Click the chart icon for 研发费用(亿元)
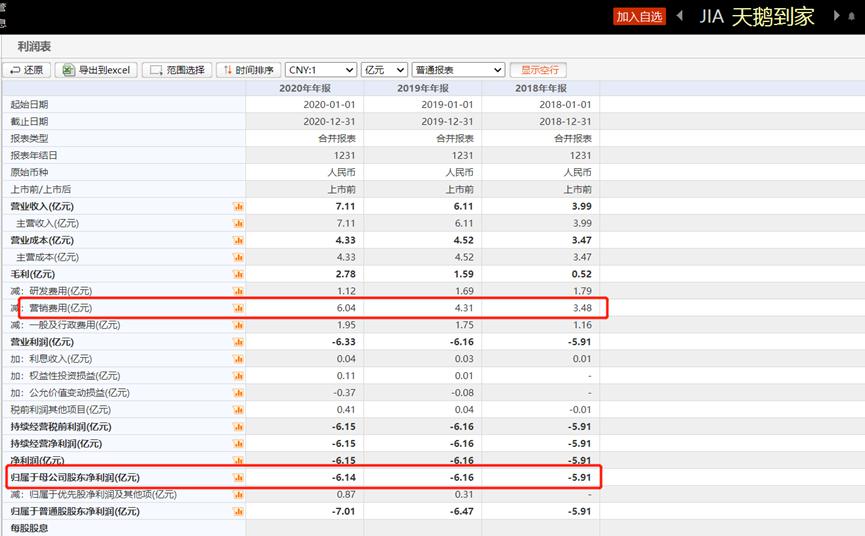Image resolution: width=865 pixels, height=536 pixels. [238, 291]
